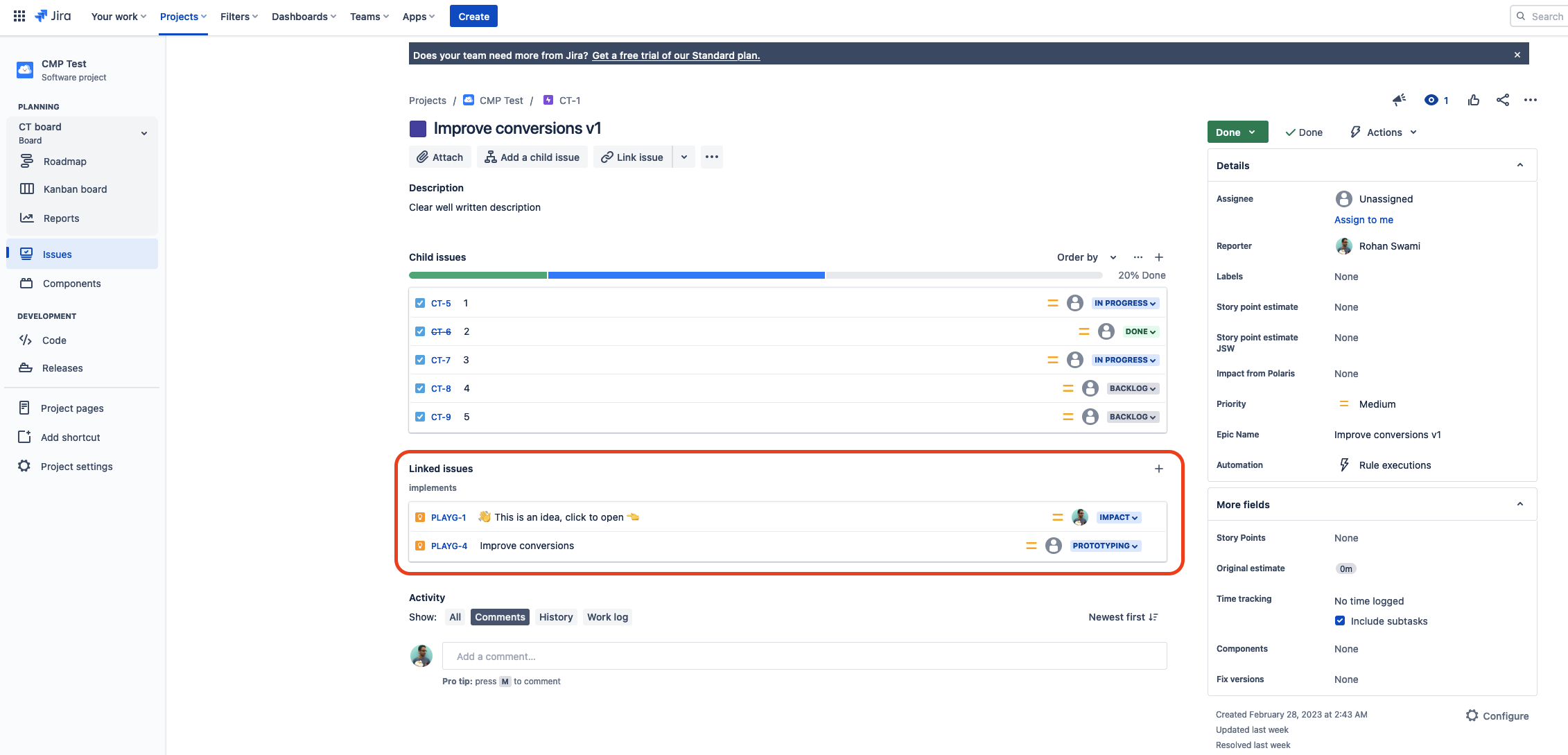The height and width of the screenshot is (755, 1568).
Task: Open the share issue icon
Action: [1502, 100]
